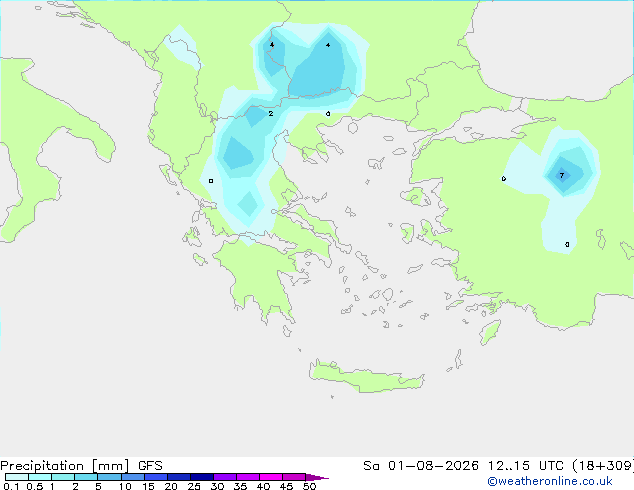The width and height of the screenshot is (634, 490).
Task: Click the value '7' over Turkey
Action: [x=562, y=175]
